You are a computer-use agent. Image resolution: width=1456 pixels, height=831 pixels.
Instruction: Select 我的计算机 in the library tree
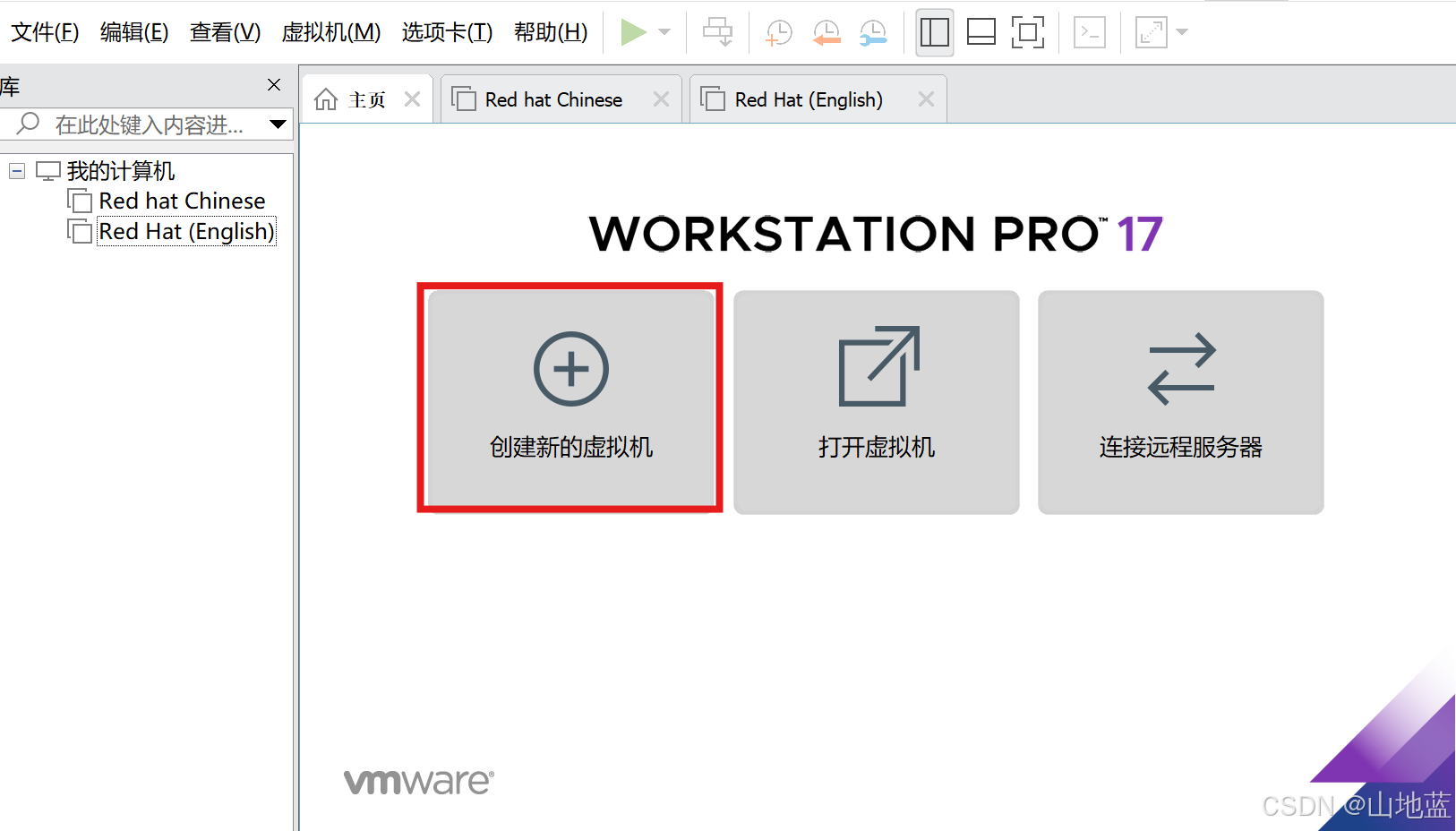coord(121,170)
